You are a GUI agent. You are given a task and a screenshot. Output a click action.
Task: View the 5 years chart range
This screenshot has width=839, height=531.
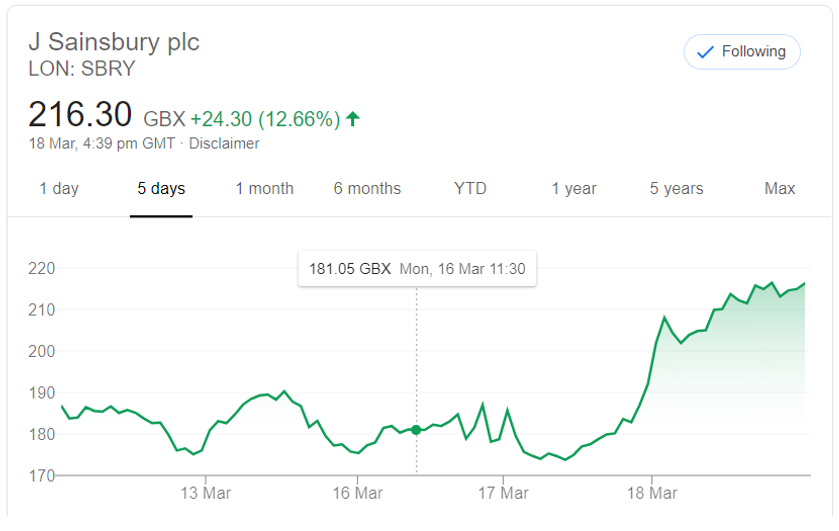tap(676, 188)
